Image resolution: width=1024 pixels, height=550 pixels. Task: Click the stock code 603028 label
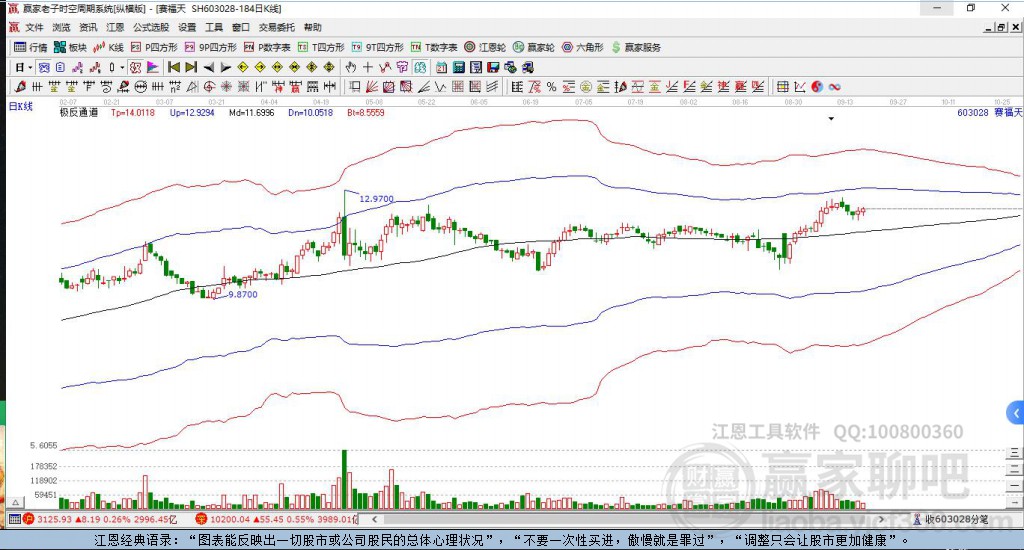(972, 112)
